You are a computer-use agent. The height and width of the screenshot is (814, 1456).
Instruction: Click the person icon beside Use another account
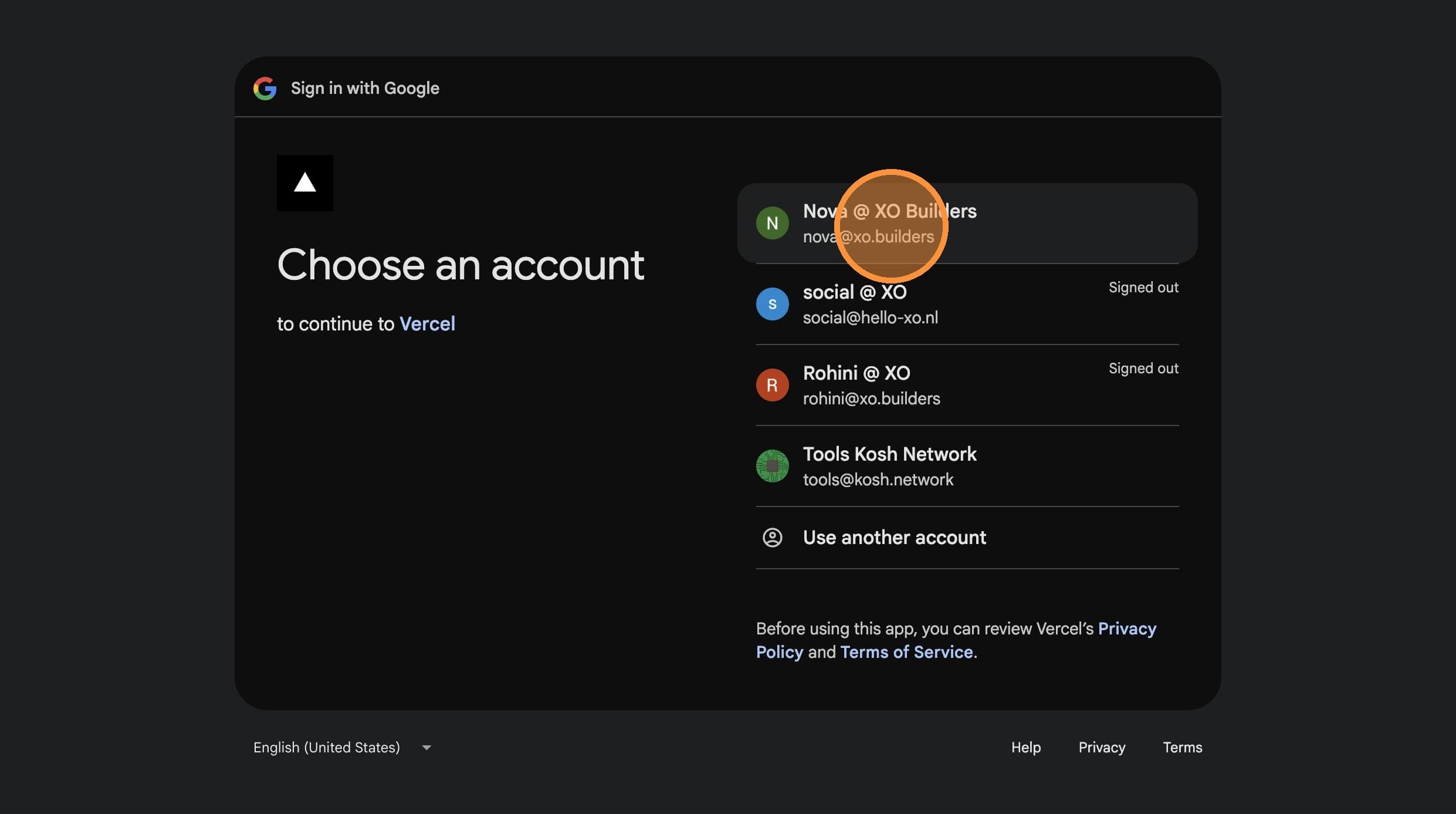(772, 538)
